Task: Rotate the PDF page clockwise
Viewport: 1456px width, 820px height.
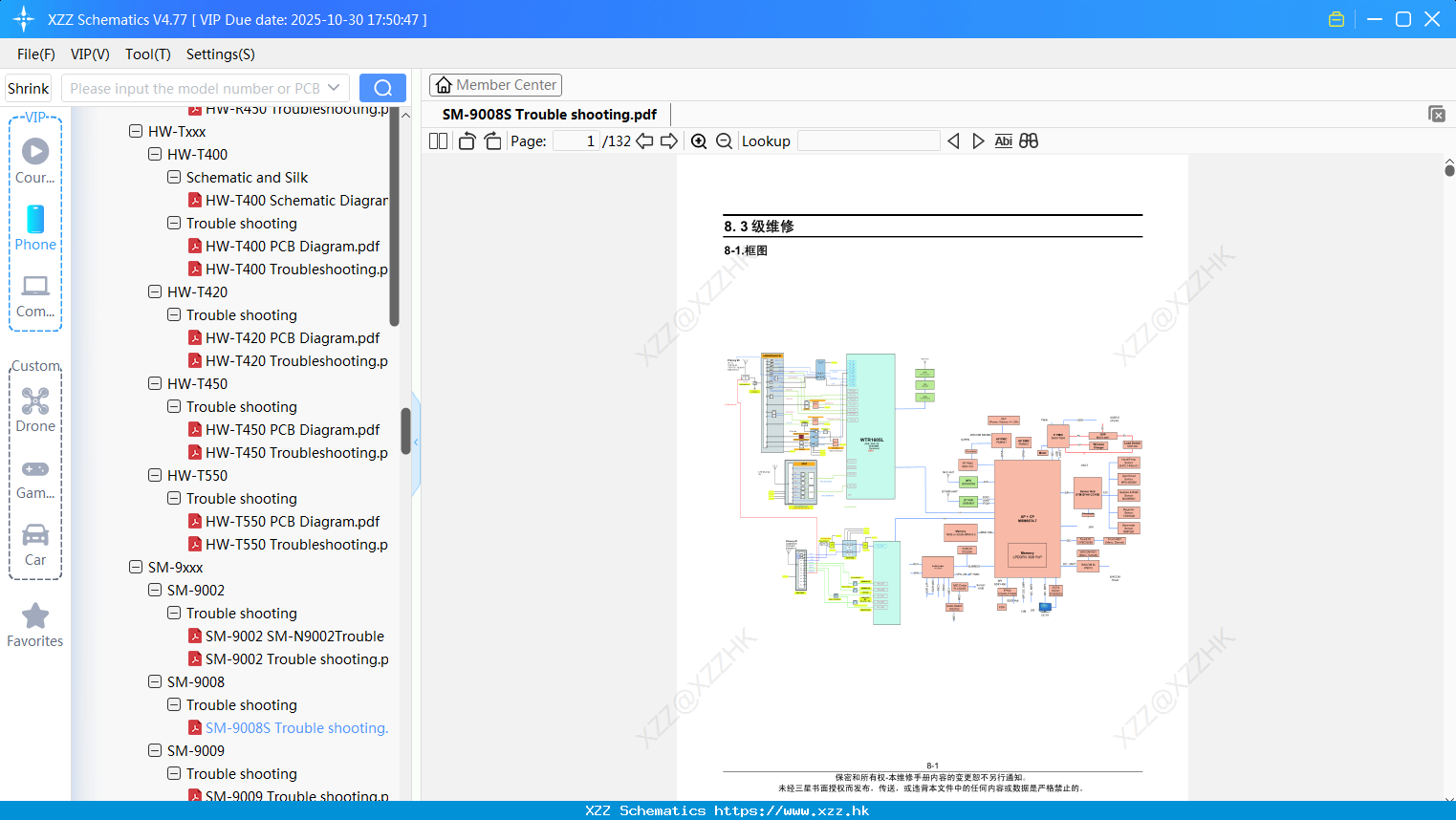Action: (492, 141)
